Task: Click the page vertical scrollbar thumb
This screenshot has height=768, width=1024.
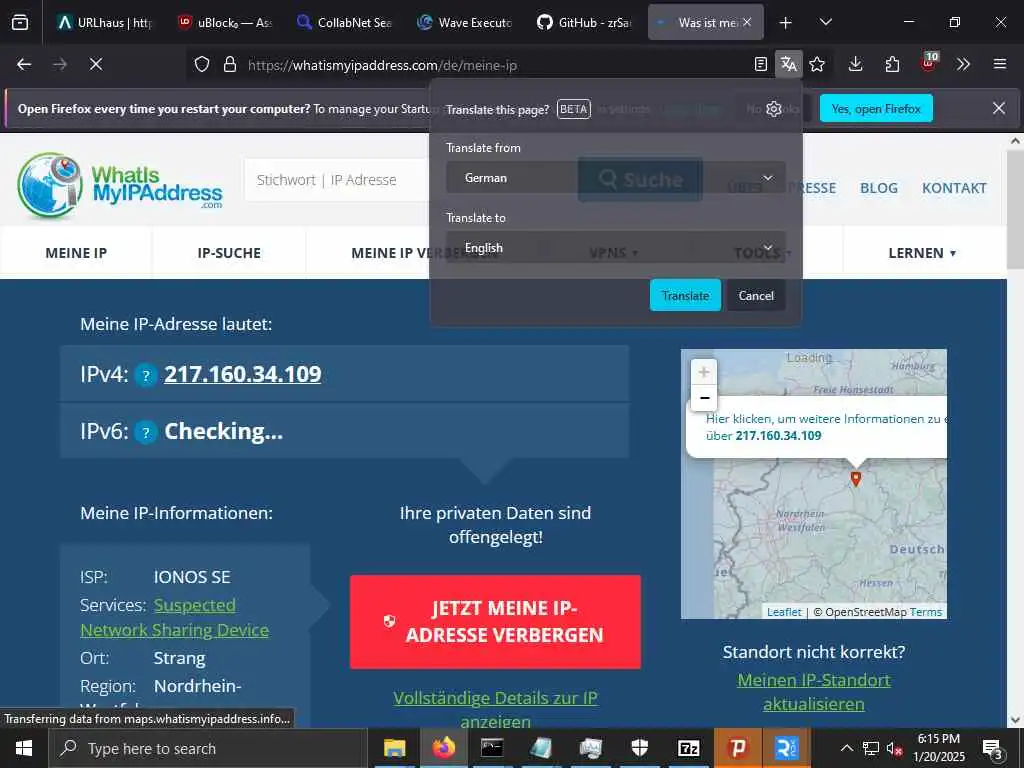Action: coord(1015,209)
